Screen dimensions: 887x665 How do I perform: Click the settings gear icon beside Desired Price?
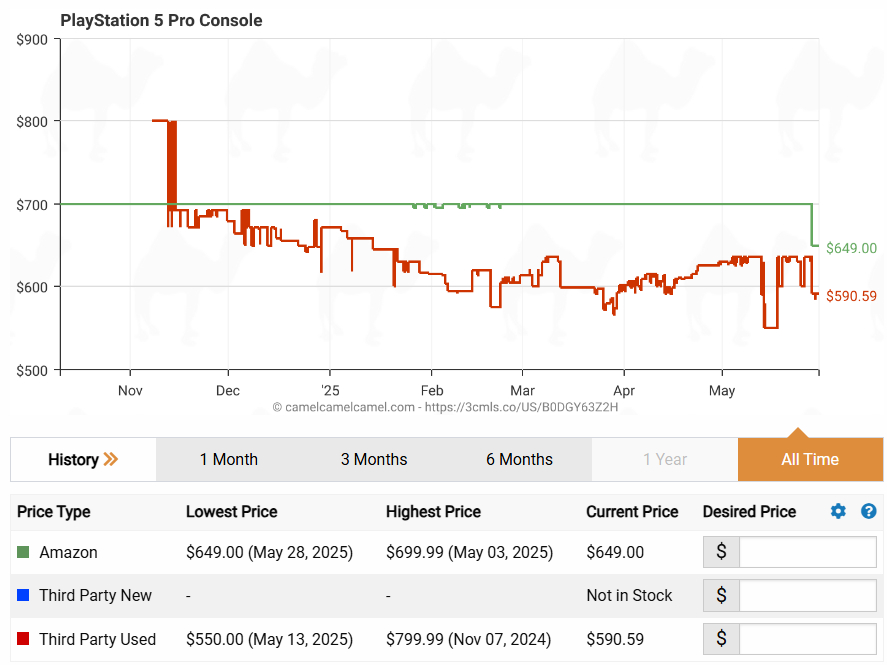[x=838, y=511]
